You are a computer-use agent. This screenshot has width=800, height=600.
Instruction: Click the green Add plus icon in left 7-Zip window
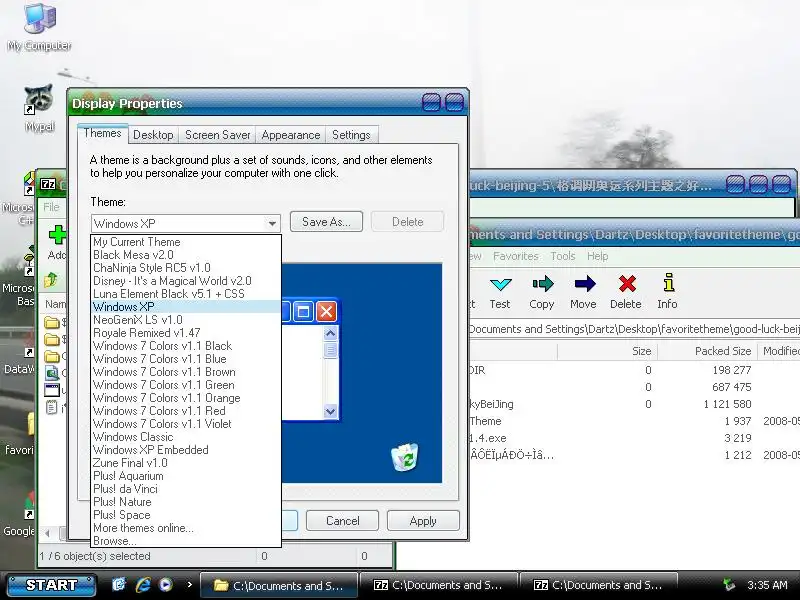57,235
